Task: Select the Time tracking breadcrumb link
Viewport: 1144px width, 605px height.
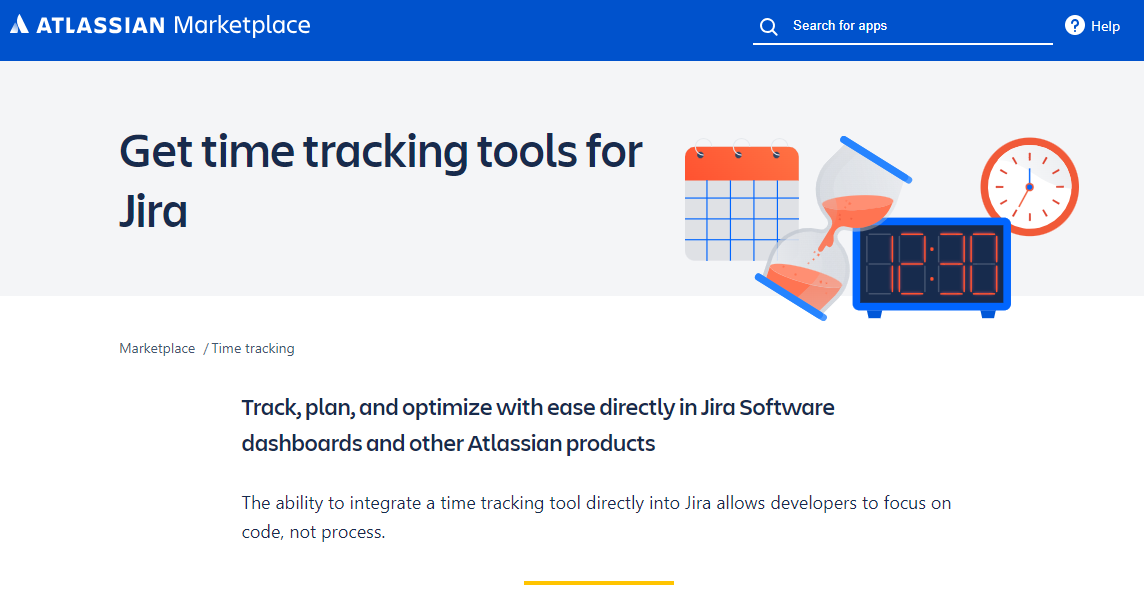Action: tap(251, 348)
